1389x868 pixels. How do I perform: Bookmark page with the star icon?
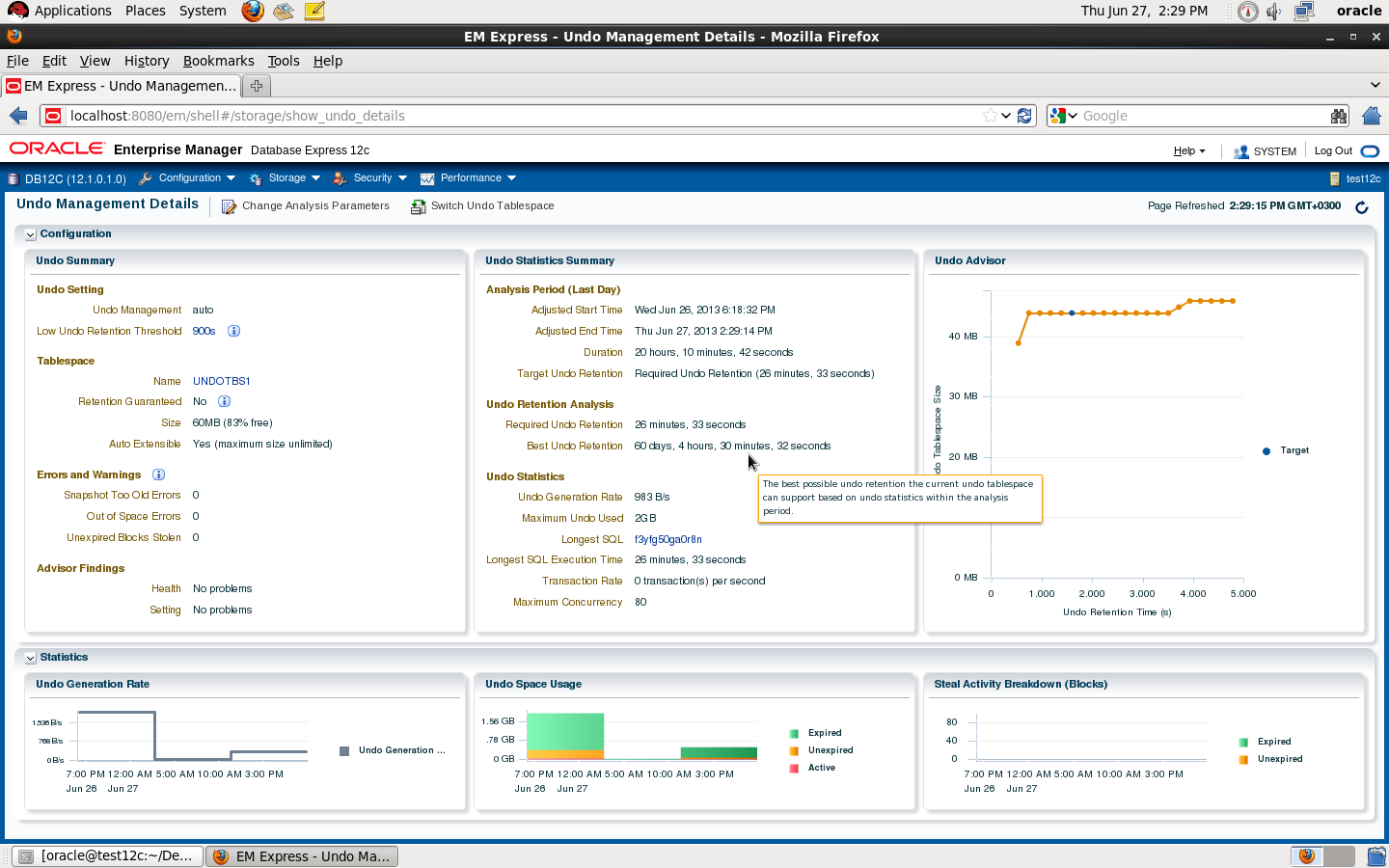pos(990,116)
